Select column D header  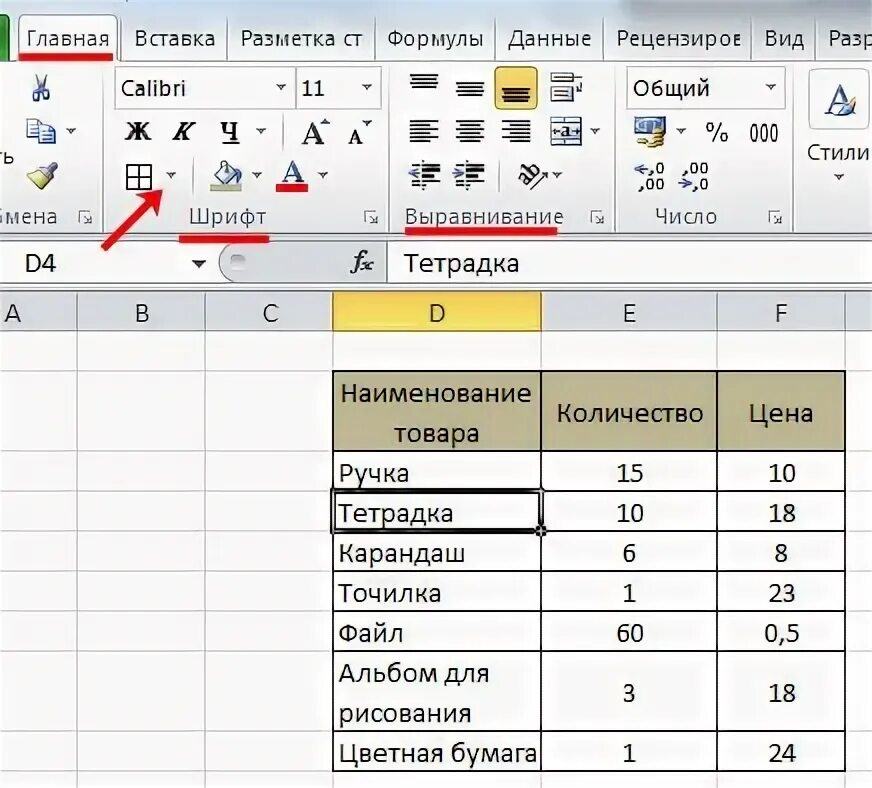pyautogui.click(x=437, y=313)
